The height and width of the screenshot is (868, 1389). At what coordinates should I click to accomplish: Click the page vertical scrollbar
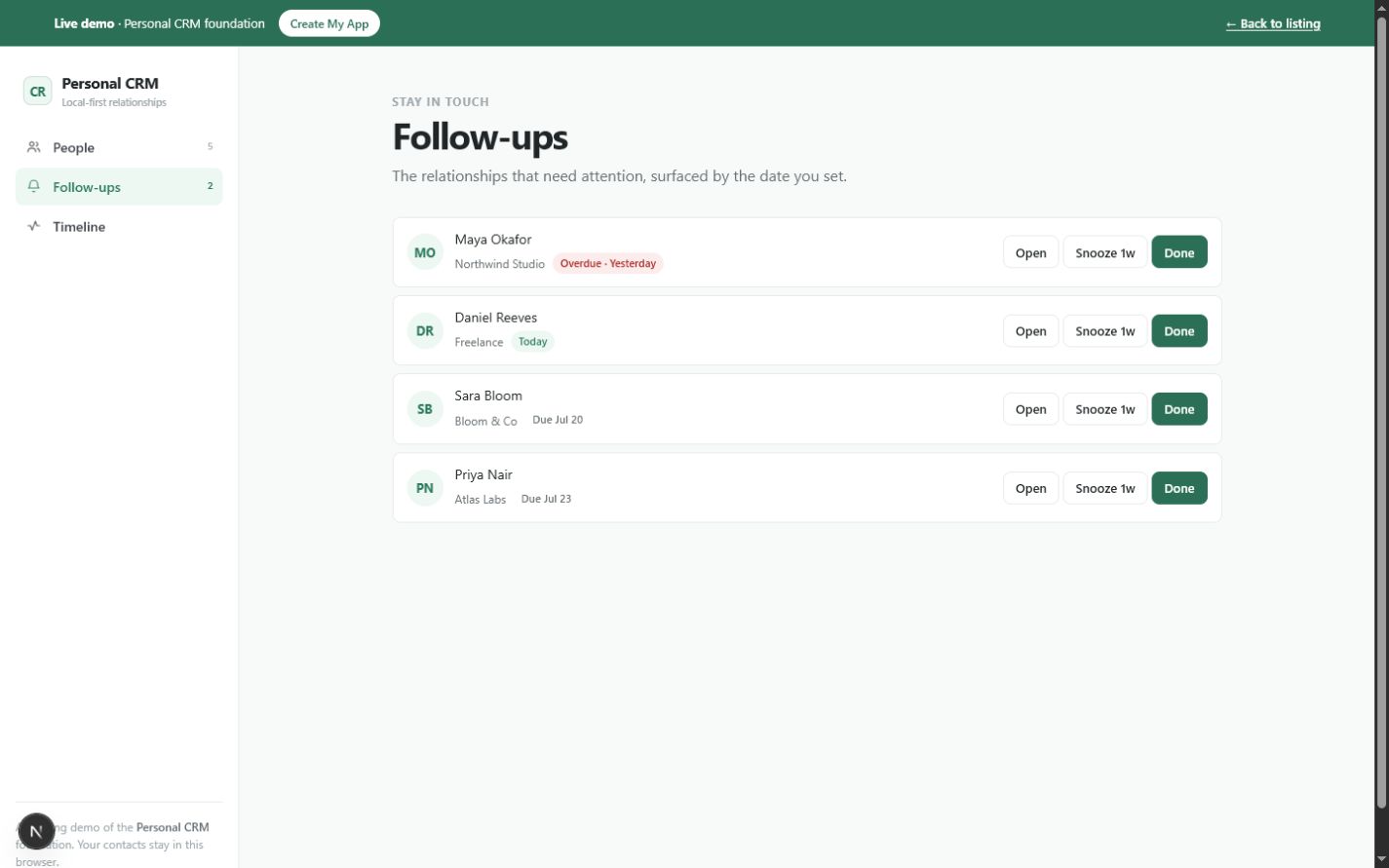click(x=1381, y=411)
